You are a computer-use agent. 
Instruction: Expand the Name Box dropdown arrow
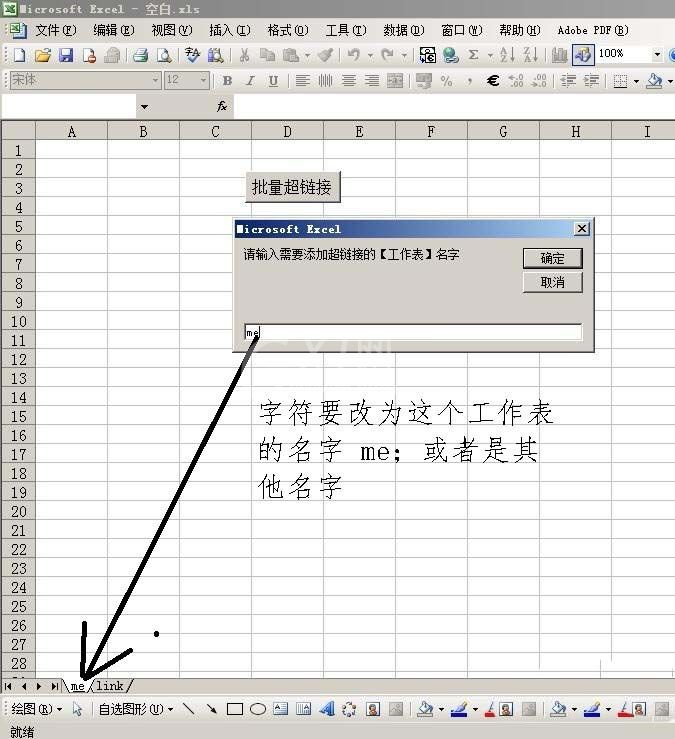click(x=144, y=107)
